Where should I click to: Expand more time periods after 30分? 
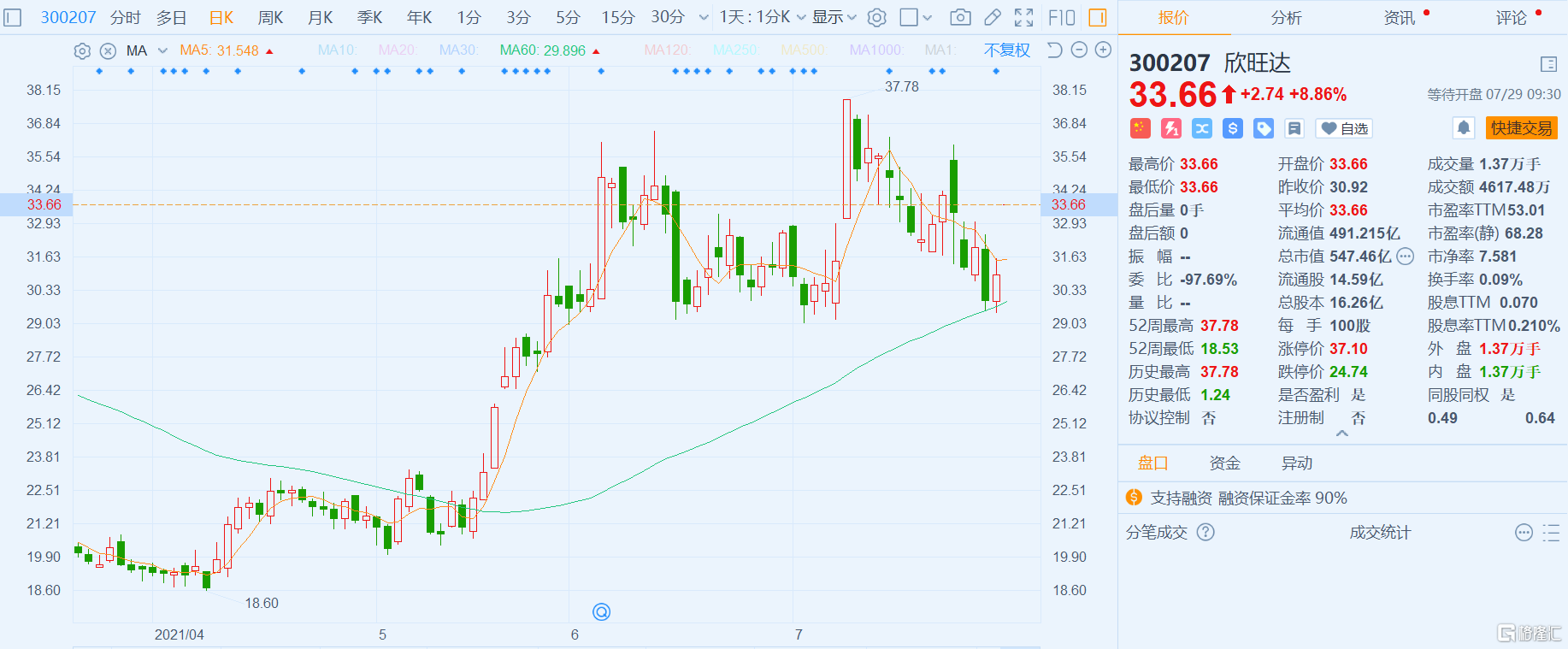[704, 17]
